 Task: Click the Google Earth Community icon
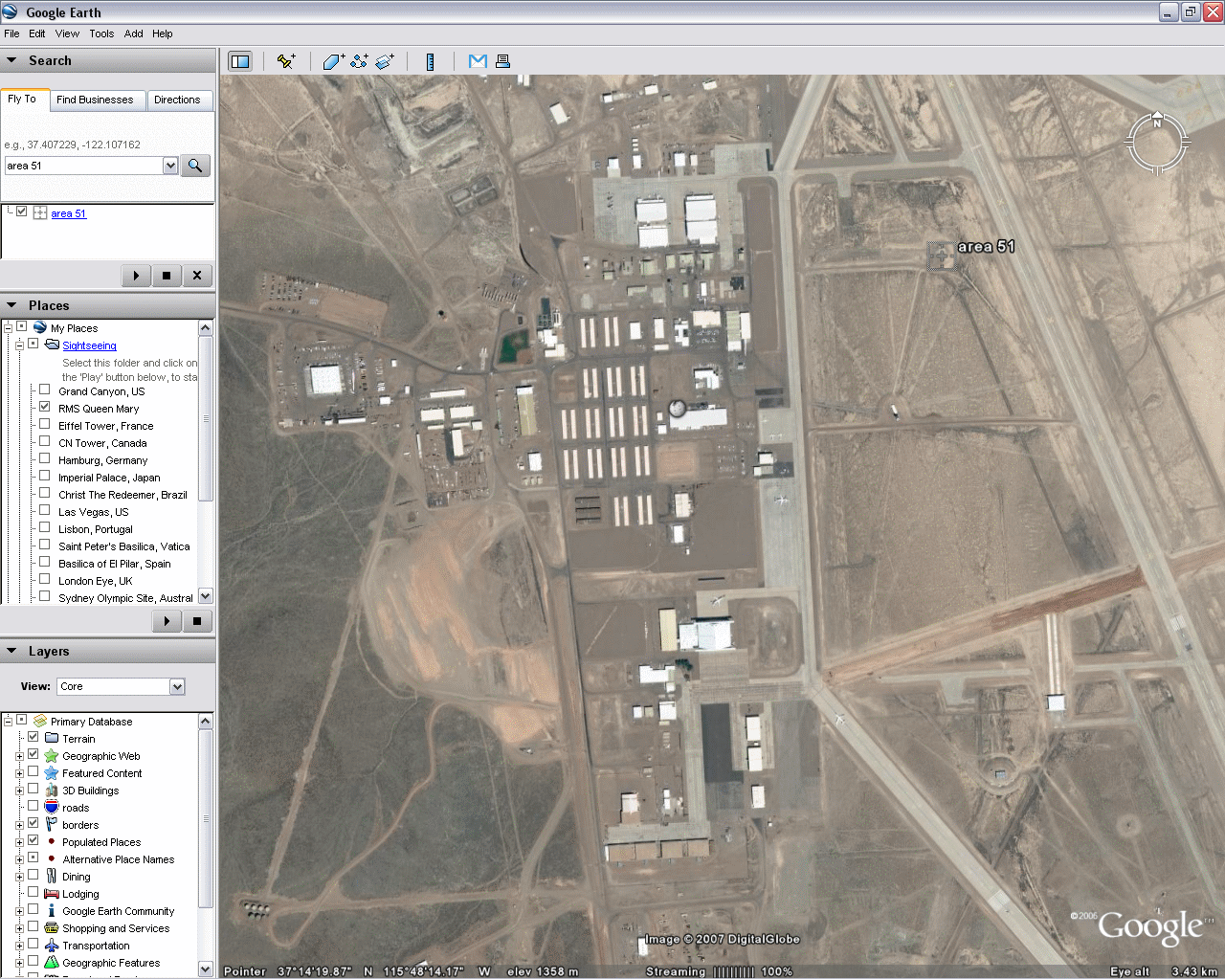pos(52,910)
